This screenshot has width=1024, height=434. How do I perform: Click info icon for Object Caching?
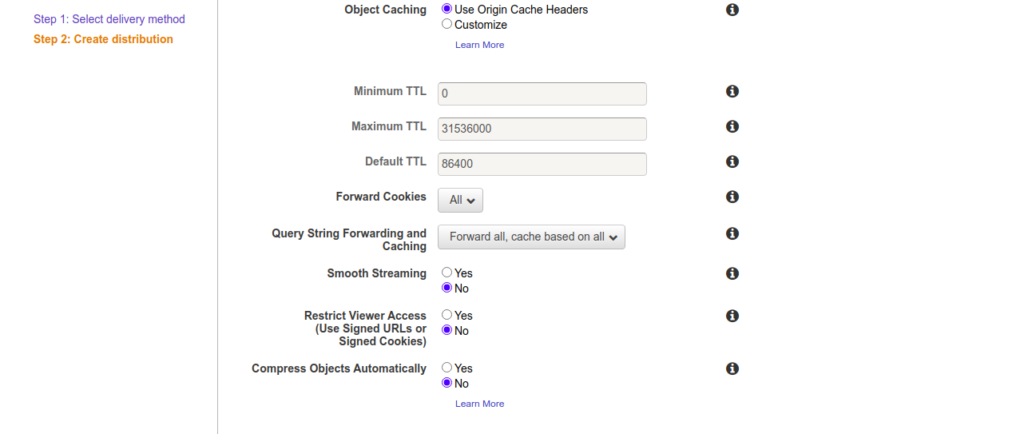tap(732, 9)
